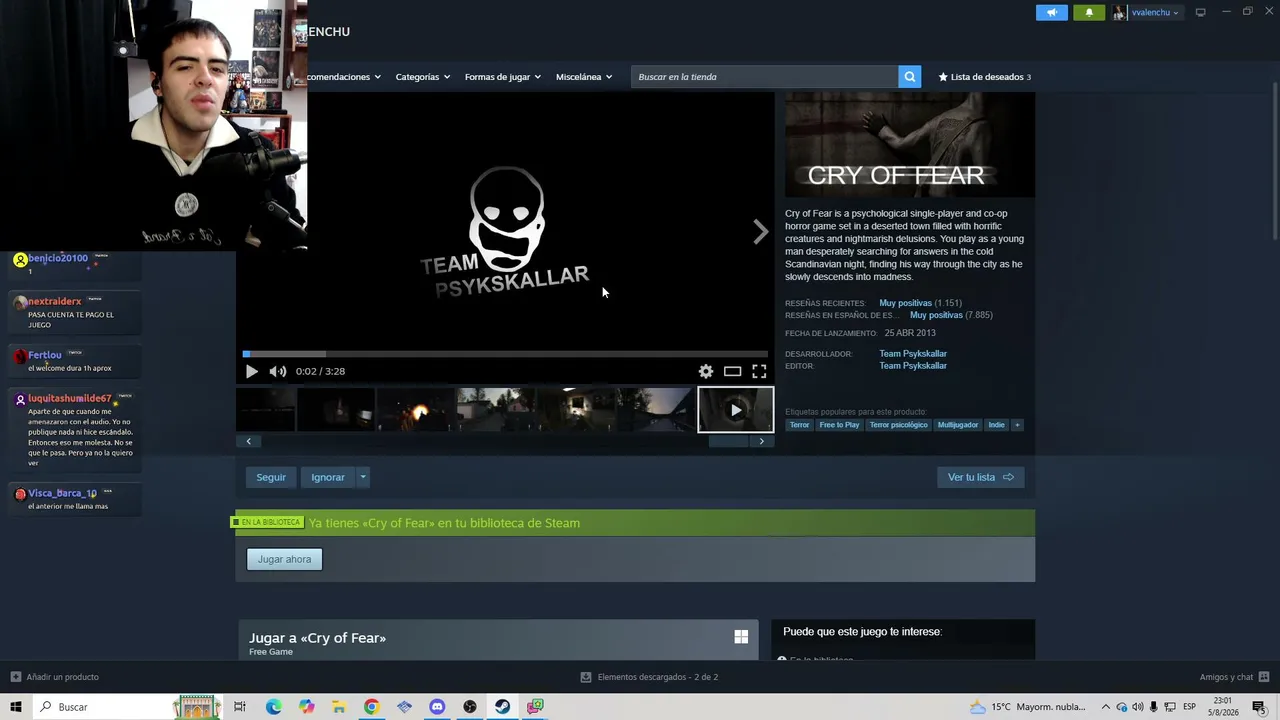Image resolution: width=1280 pixels, height=720 pixels.
Task: Open Spanish reviews 'Muy positivas (7.885)'
Action: (x=951, y=315)
